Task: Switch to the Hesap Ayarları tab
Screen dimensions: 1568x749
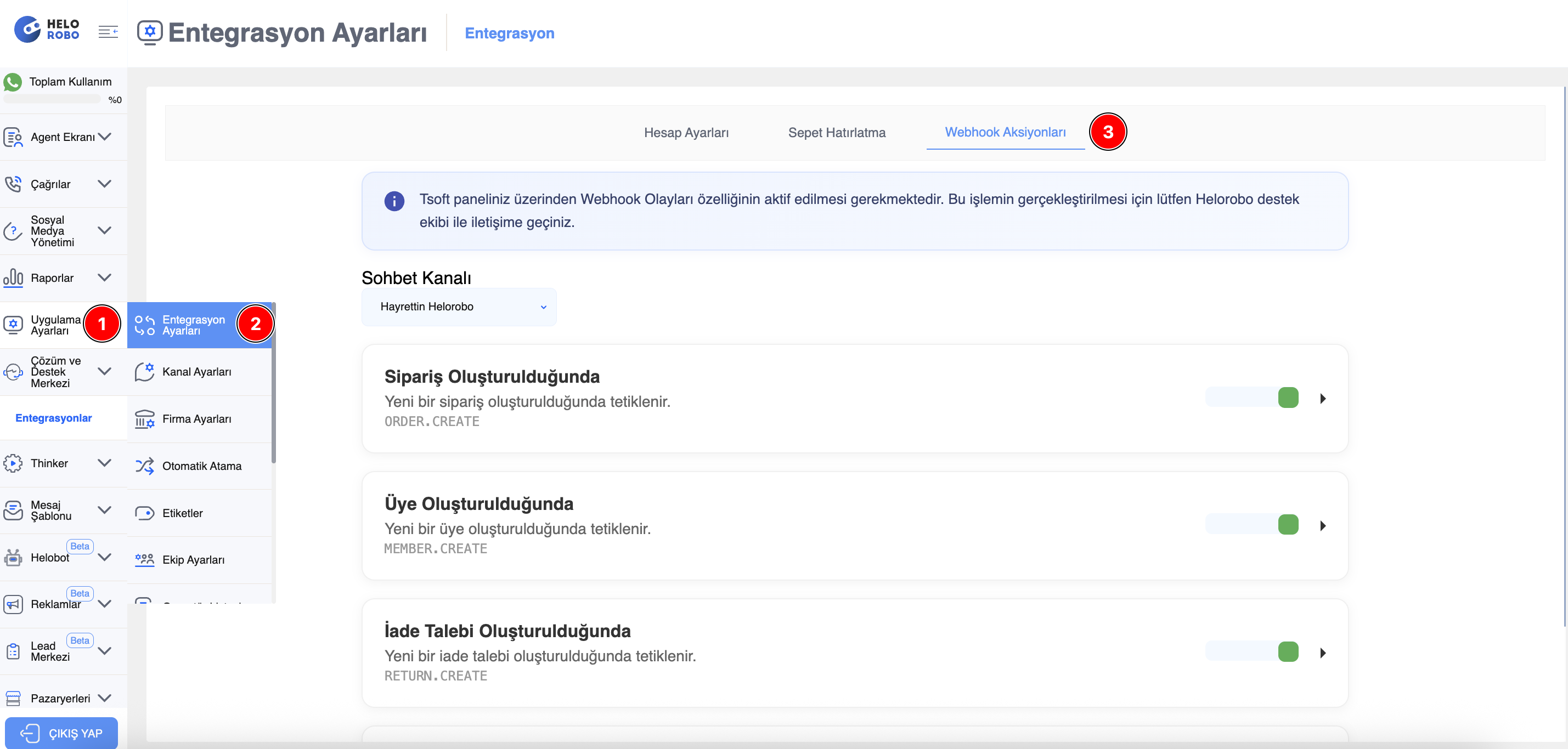Action: pyautogui.click(x=686, y=133)
